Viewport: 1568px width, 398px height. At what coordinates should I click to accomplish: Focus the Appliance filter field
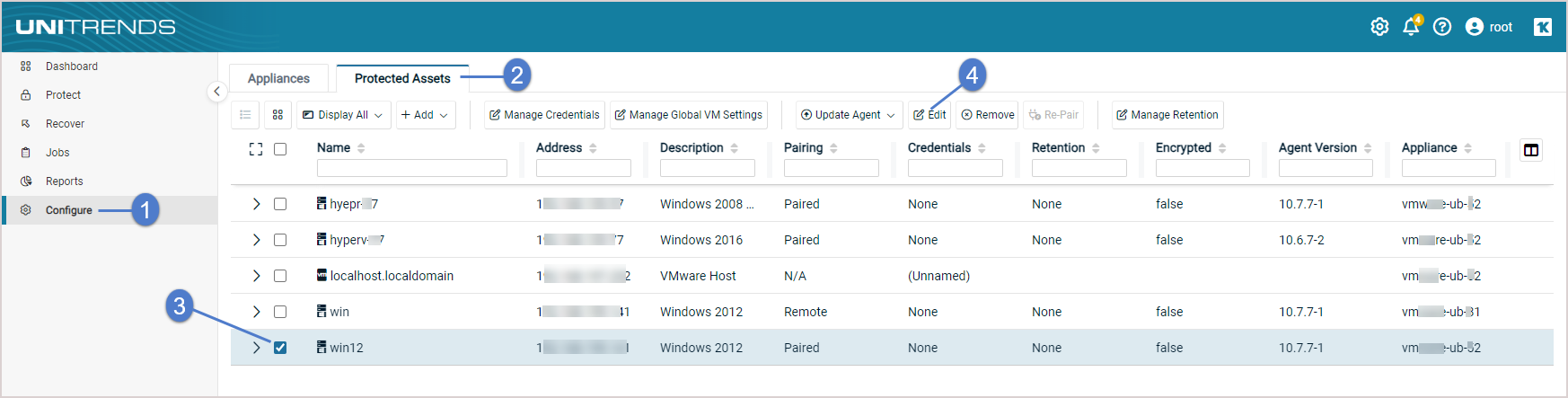coord(1449,168)
